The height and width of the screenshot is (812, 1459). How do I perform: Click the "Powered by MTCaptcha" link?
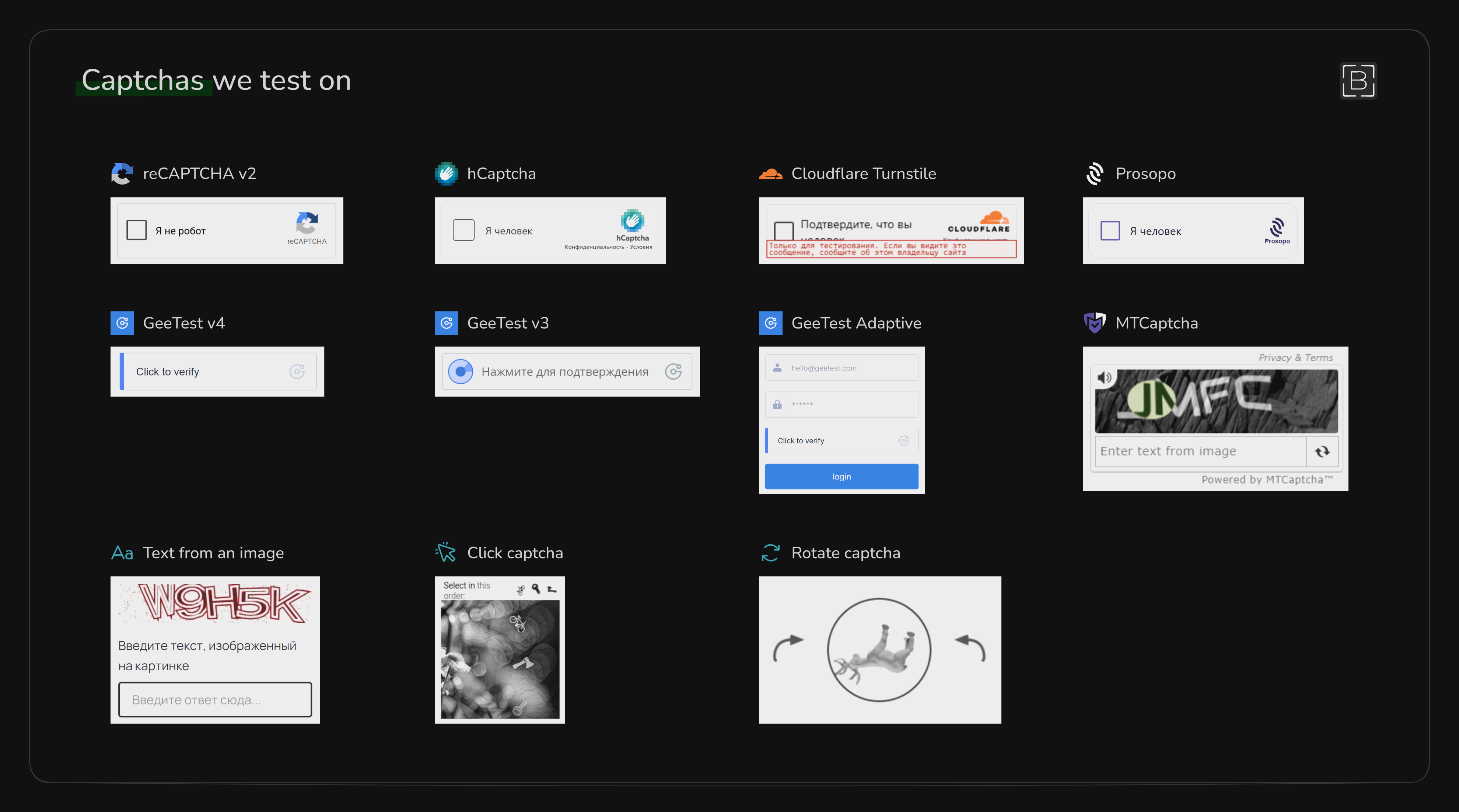(x=1267, y=479)
